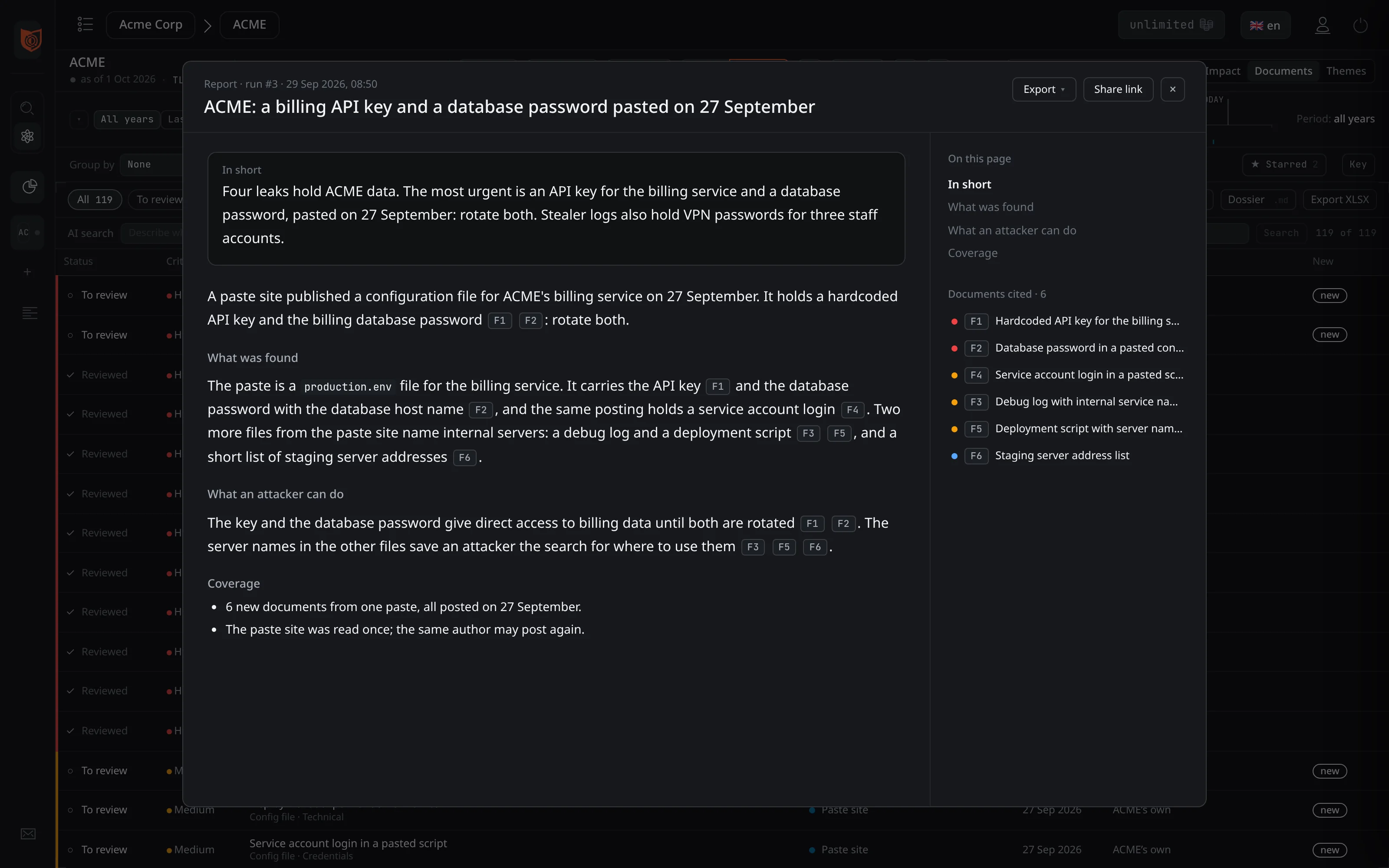Jump to Coverage in page outline

click(x=972, y=253)
